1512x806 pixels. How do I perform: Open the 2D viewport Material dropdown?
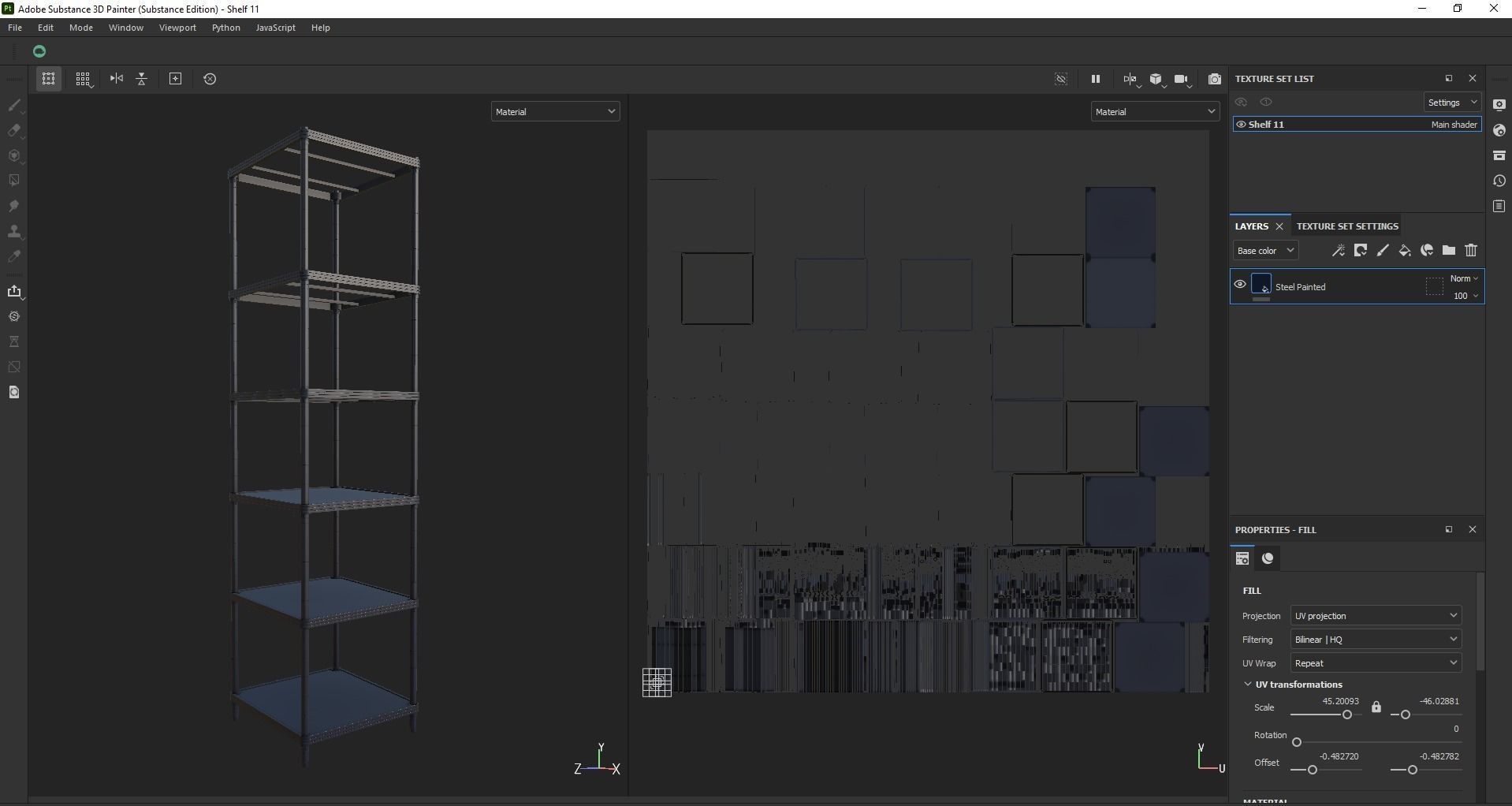[x=1155, y=112]
